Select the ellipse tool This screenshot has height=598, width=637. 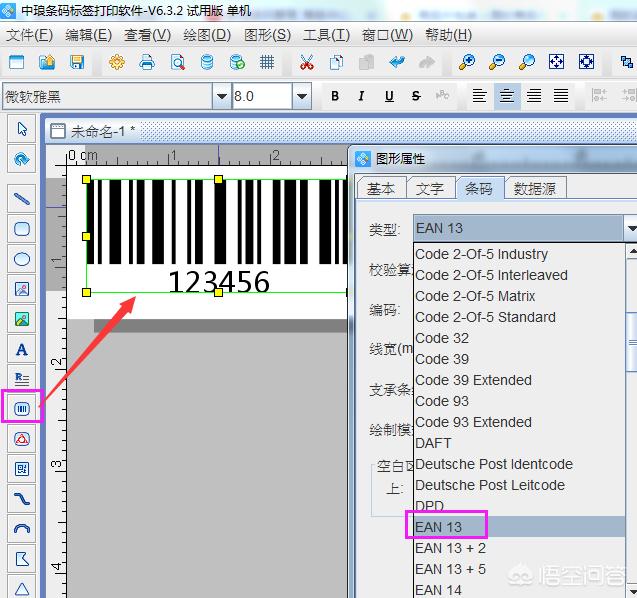(22, 259)
